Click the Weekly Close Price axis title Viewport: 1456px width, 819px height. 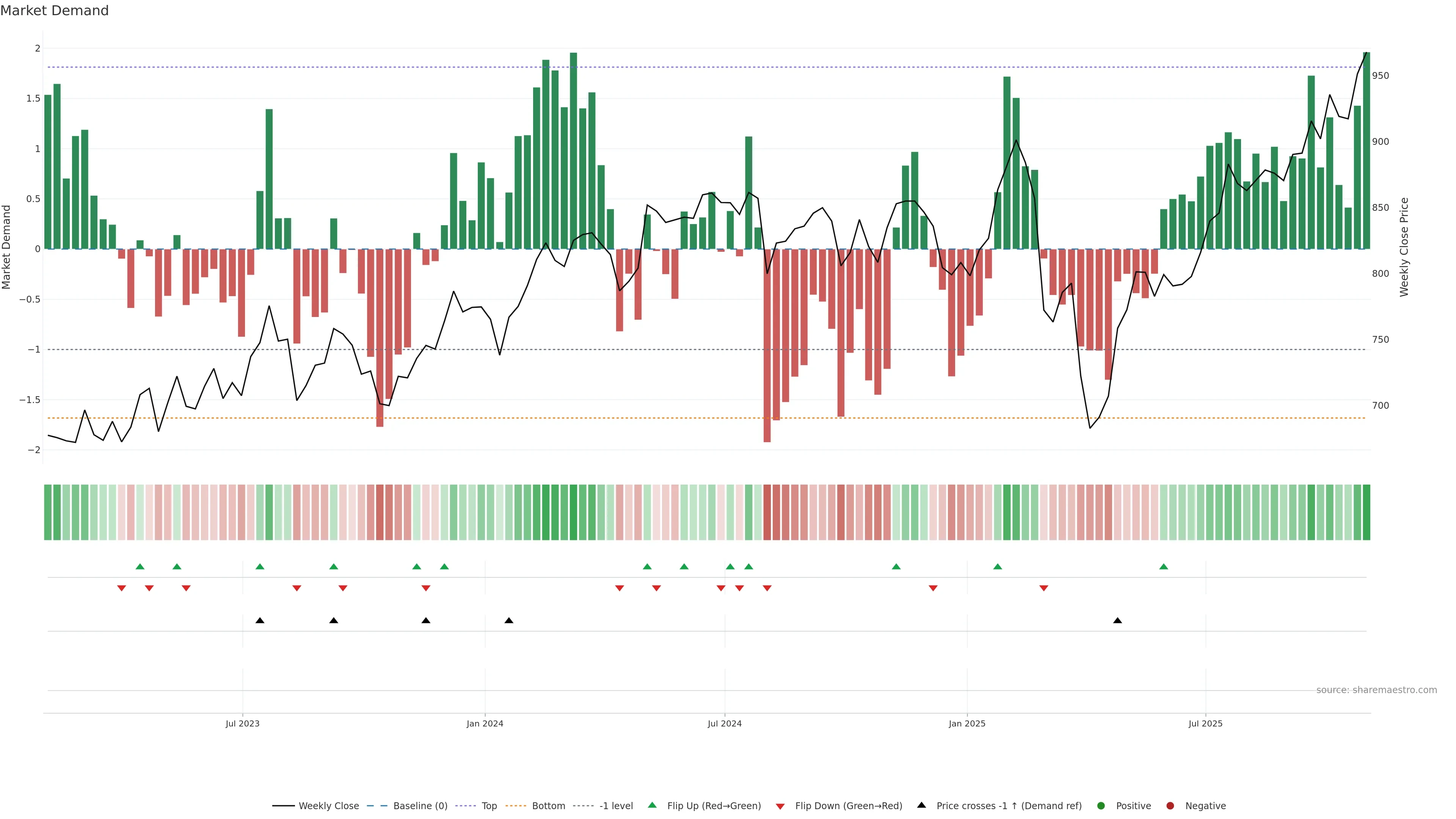[x=1404, y=247]
